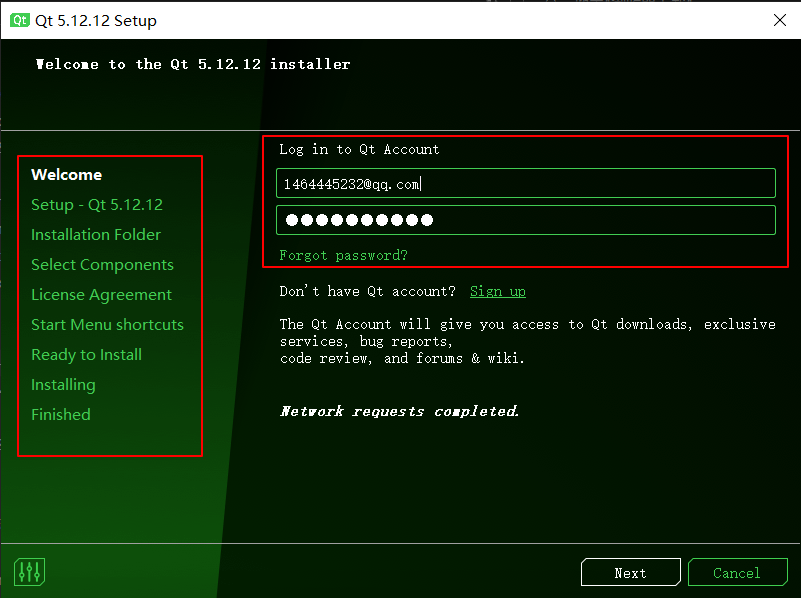The height and width of the screenshot is (598, 801).
Task: Select Installation Folder step
Action: [x=96, y=235]
